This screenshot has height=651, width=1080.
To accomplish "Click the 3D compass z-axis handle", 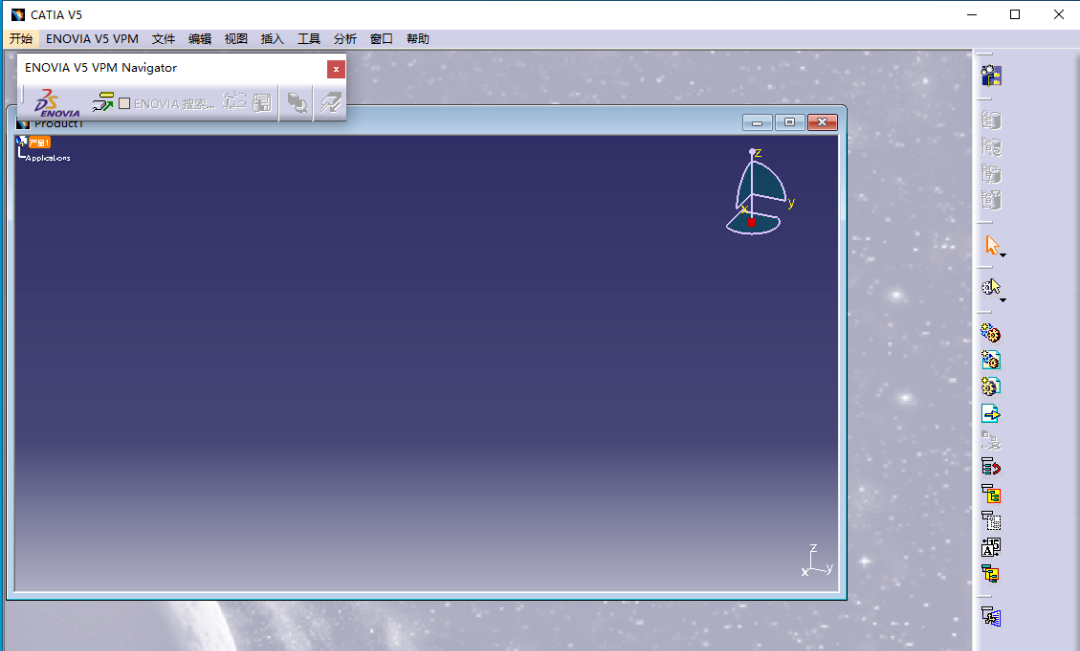I will 752,152.
